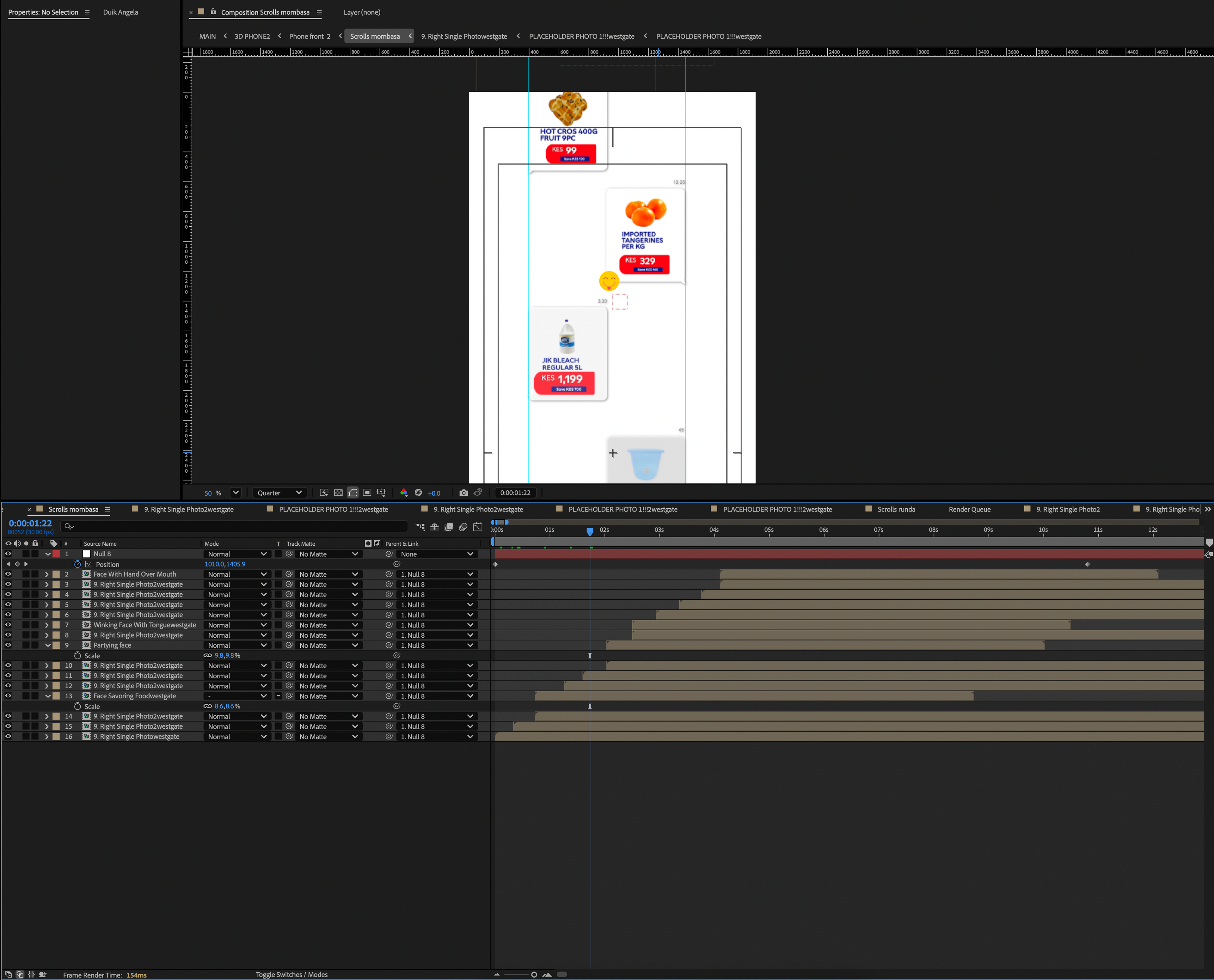Open the Duik Angela panel tab
Viewport: 1214px width, 980px height.
(x=120, y=12)
